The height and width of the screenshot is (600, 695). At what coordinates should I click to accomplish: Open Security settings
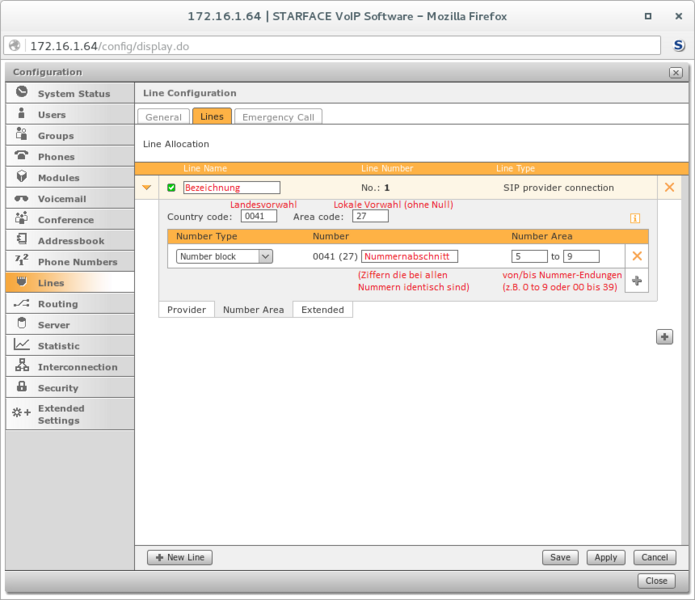70,388
